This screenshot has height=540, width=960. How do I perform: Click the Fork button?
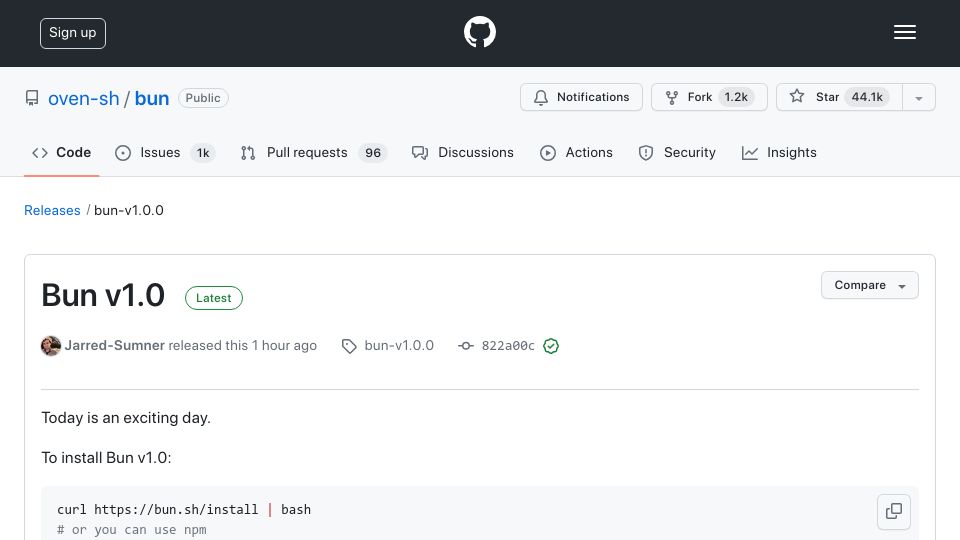point(709,97)
